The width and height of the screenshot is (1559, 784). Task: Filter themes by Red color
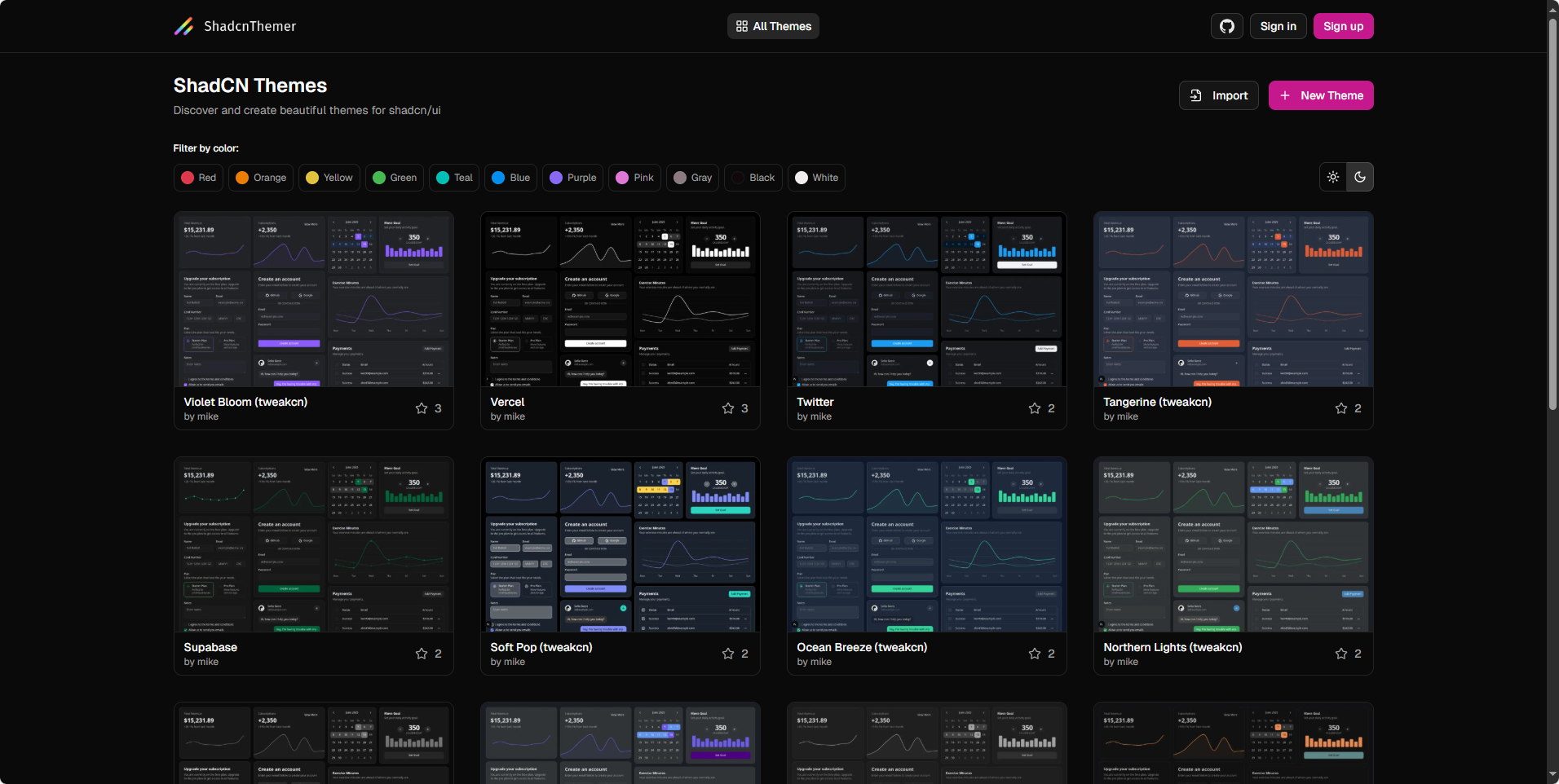click(198, 178)
